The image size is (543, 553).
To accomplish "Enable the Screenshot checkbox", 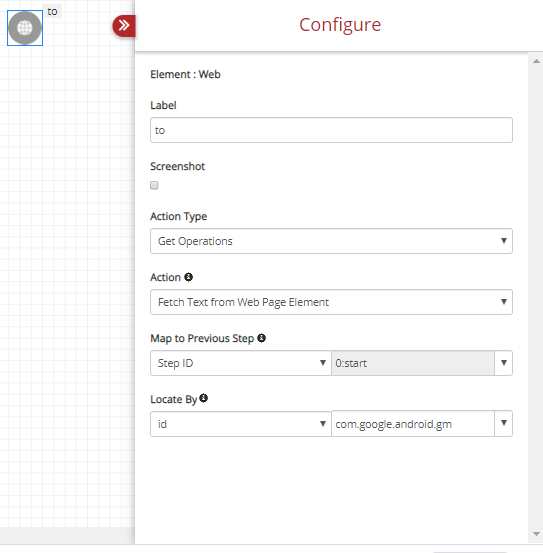I will 154,185.
